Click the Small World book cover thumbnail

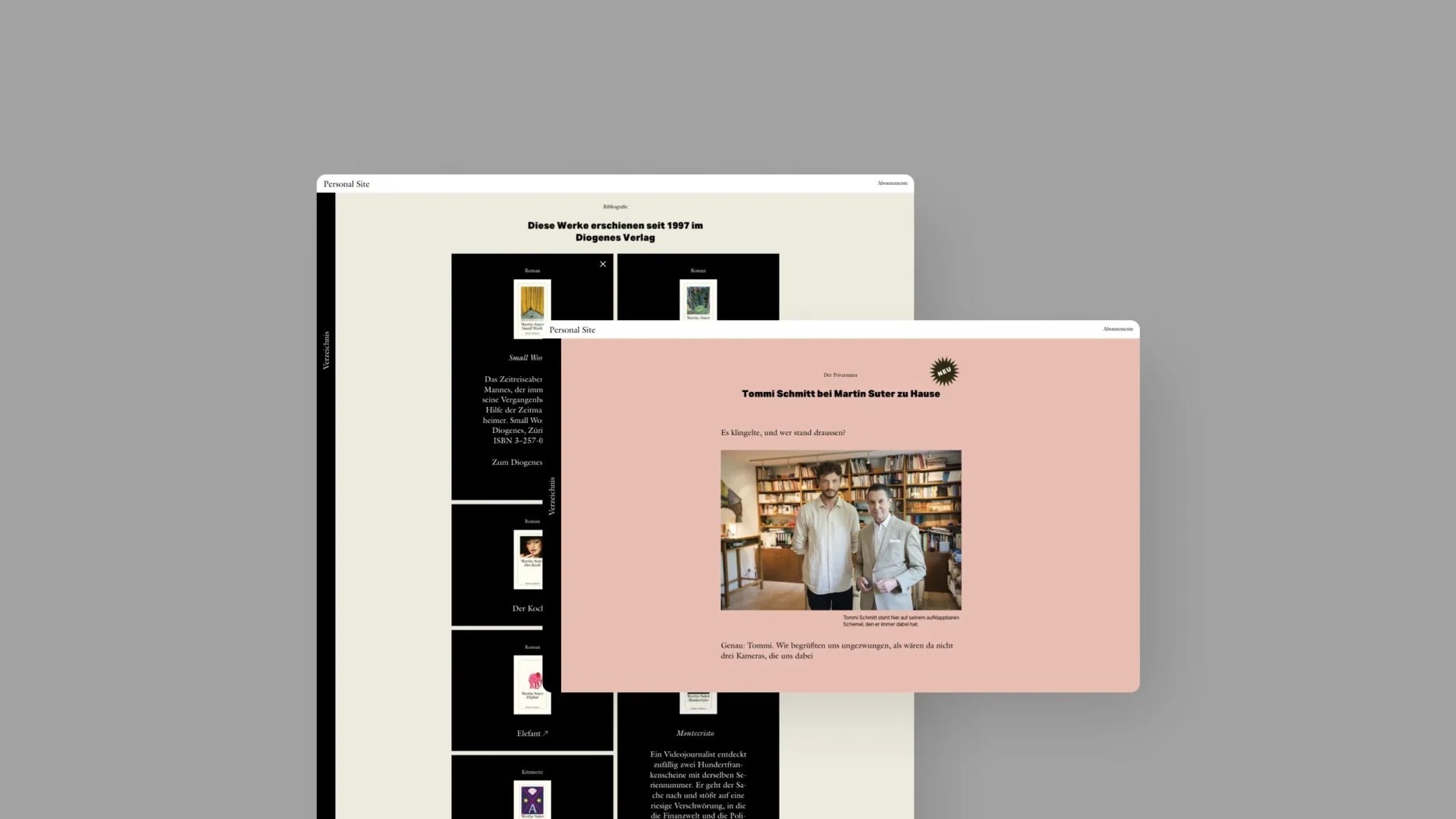tap(532, 309)
